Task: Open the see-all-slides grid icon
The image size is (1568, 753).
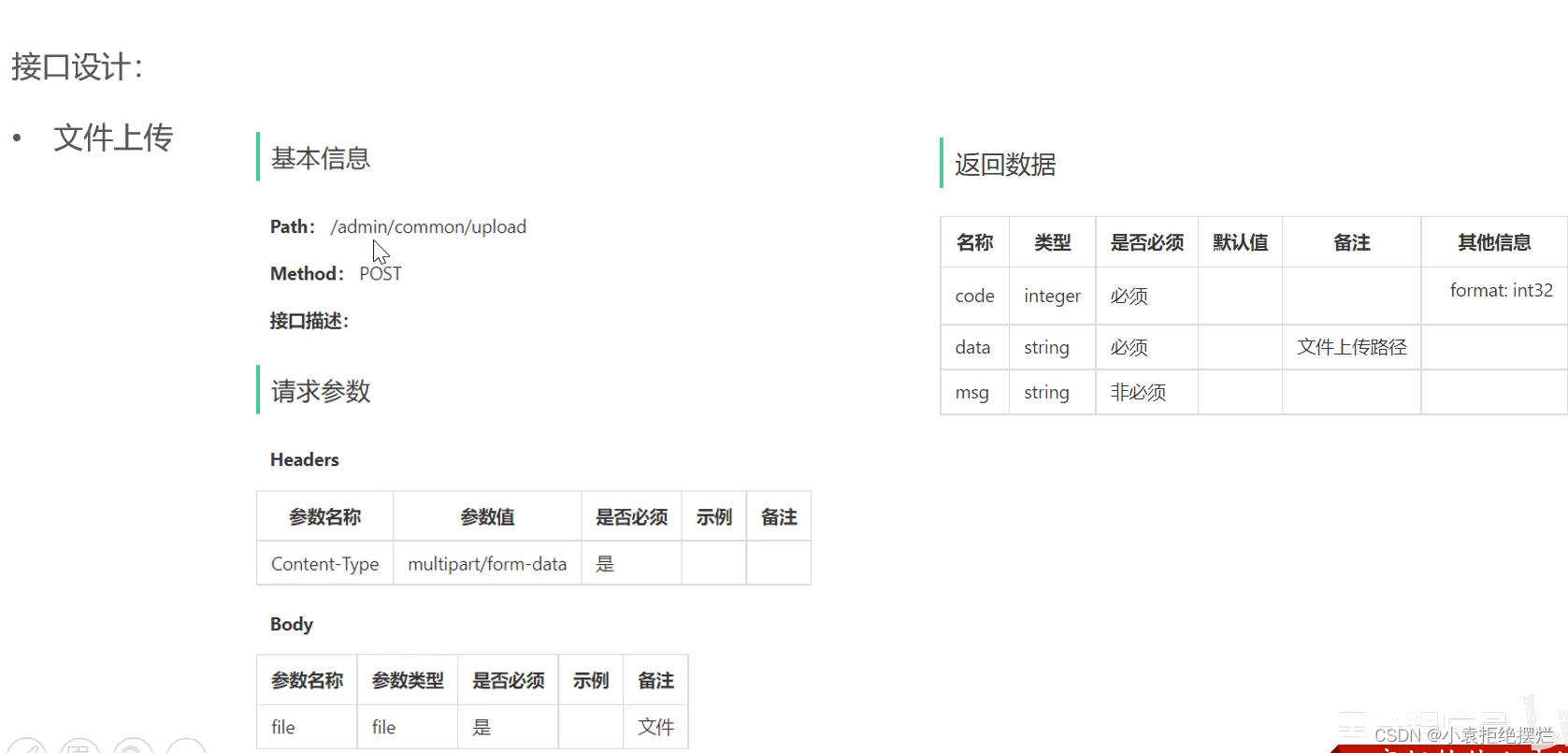Action: pos(79,746)
